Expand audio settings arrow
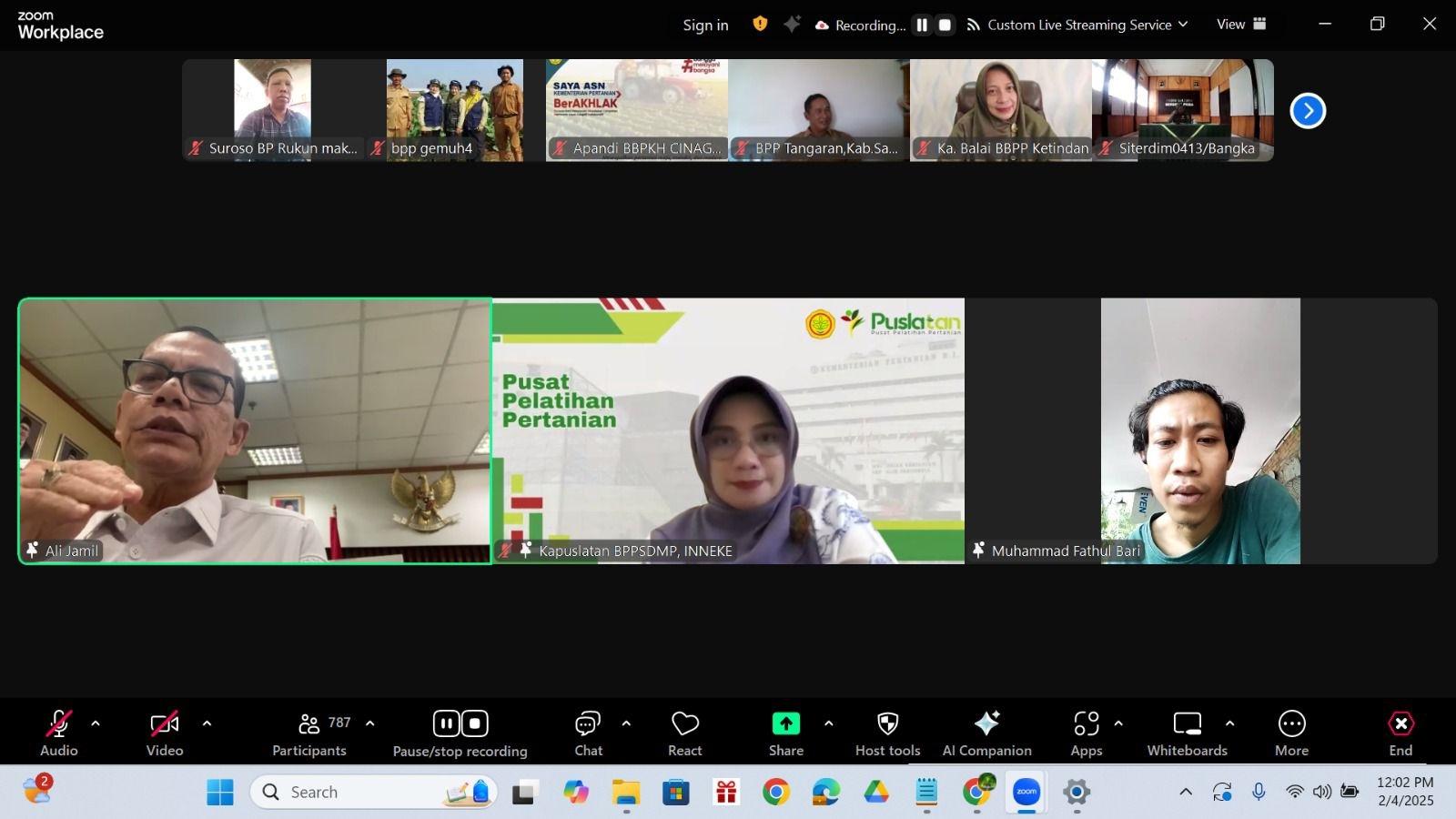This screenshot has width=1456, height=819. [x=96, y=723]
